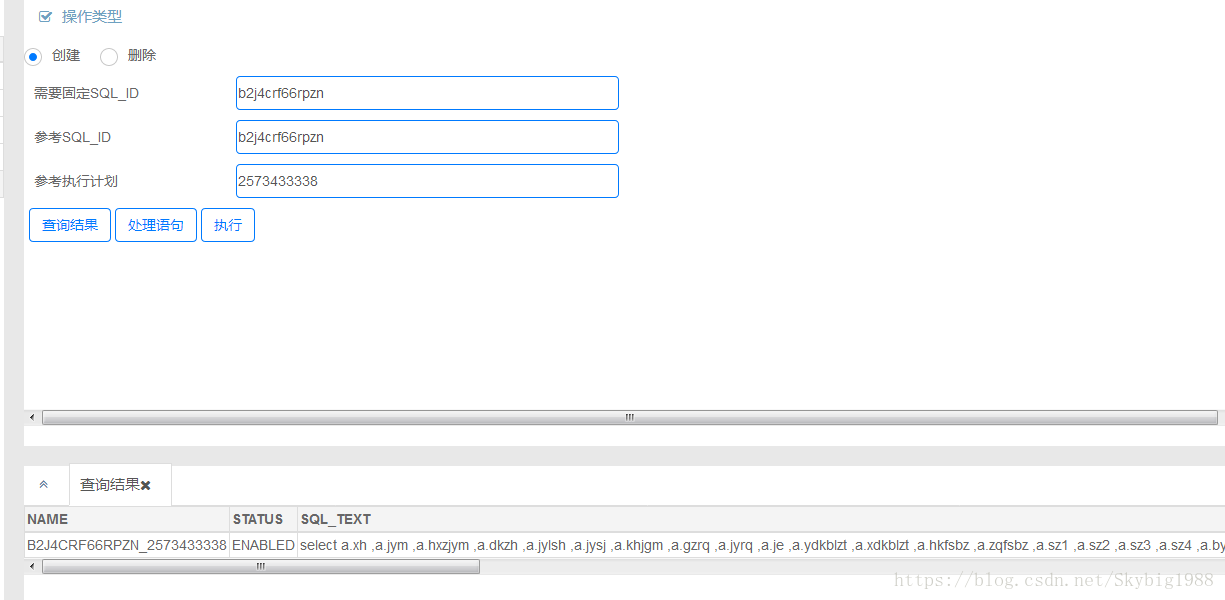This screenshot has height=600, width=1225.
Task: Select the ENABLED status cell
Action: [264, 545]
